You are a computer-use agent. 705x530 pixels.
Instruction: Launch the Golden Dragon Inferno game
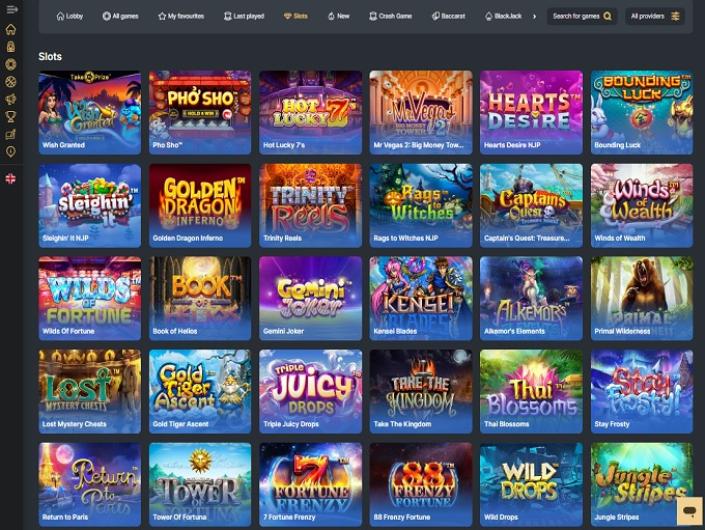(200, 205)
